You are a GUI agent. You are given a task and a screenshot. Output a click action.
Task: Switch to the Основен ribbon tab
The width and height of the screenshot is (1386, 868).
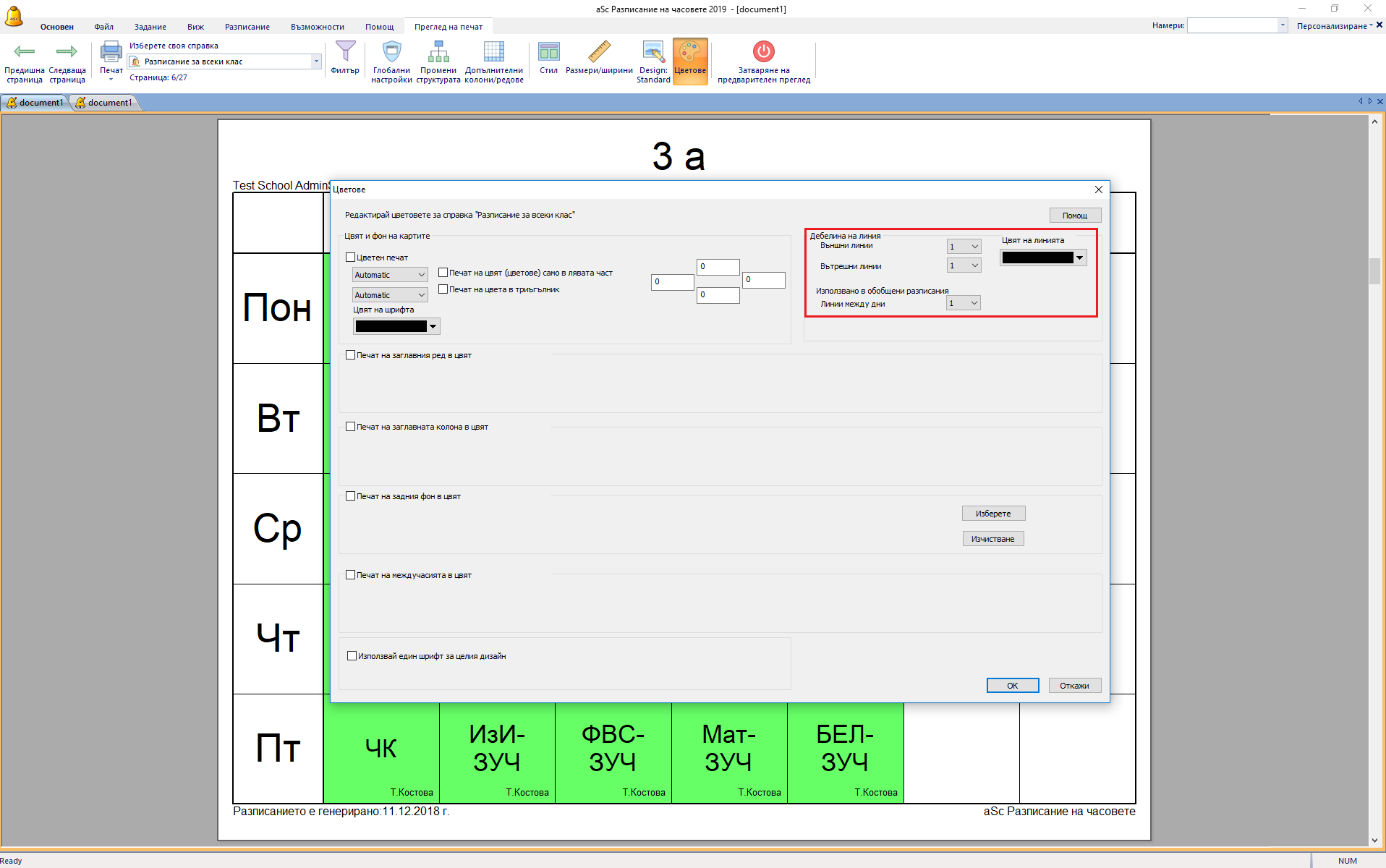click(56, 27)
